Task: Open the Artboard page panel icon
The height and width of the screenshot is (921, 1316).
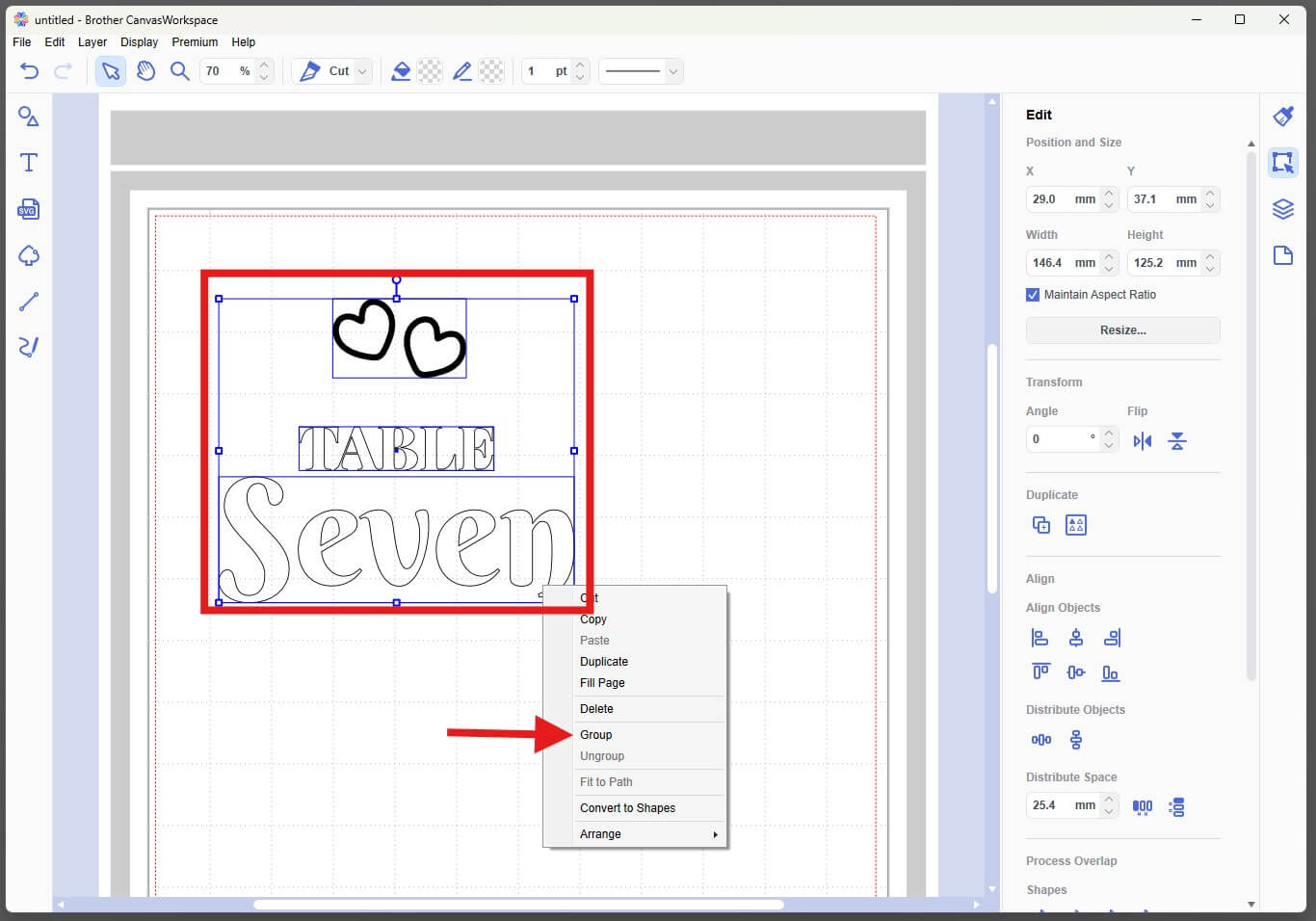Action: coord(1283,255)
